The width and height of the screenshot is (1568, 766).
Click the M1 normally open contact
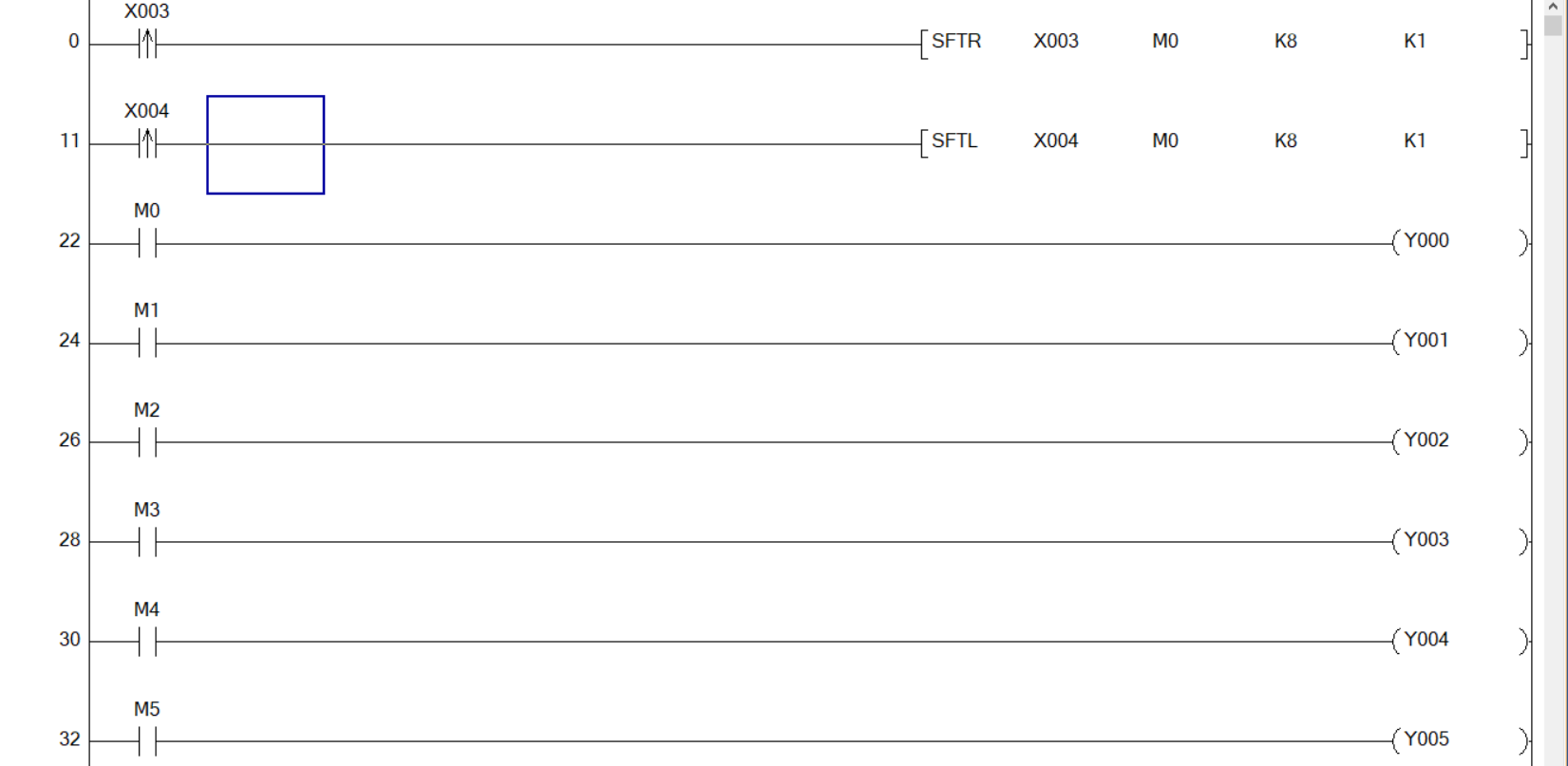(147, 344)
